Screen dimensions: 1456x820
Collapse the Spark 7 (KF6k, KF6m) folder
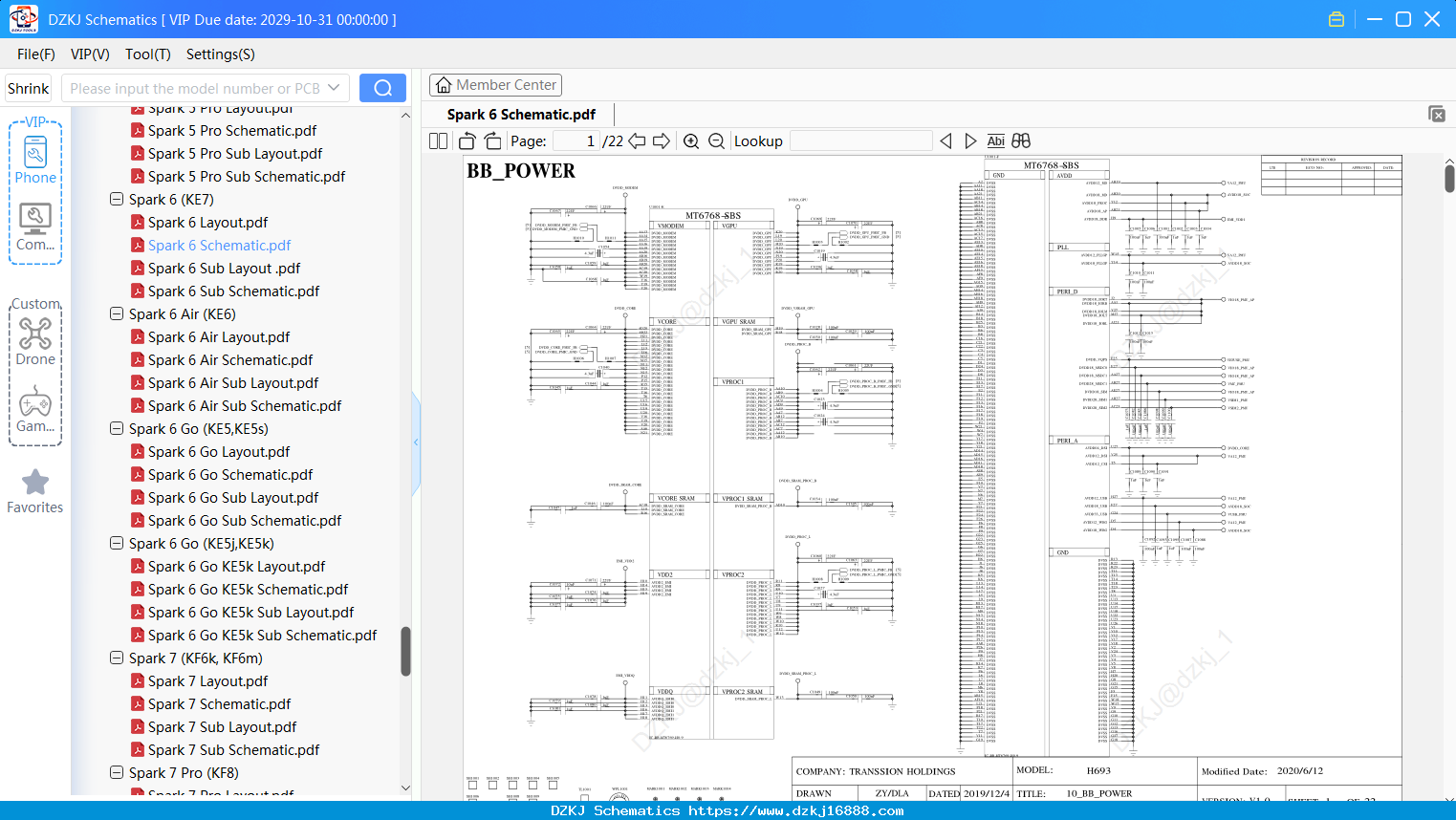point(117,658)
